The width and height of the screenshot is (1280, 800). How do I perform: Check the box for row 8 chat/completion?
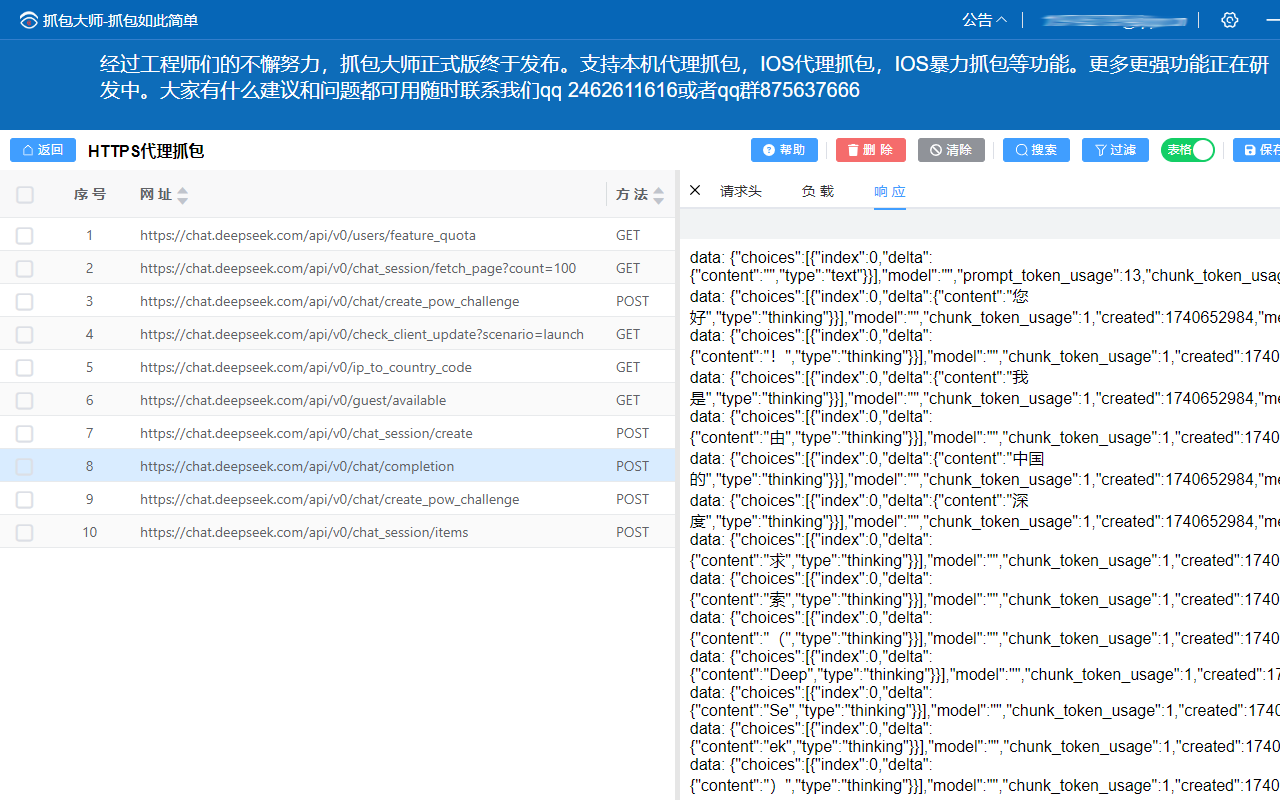tap(25, 467)
